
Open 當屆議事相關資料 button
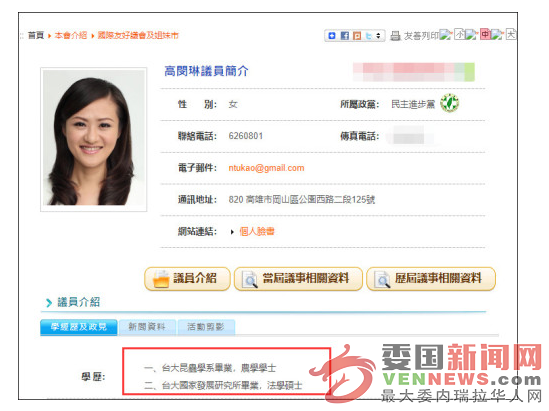coord(298,279)
